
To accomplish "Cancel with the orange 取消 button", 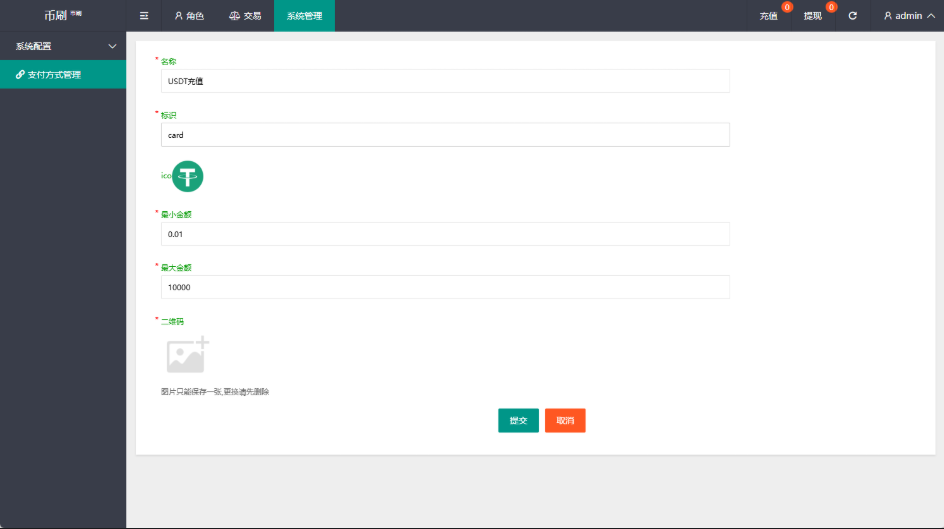I will point(565,421).
